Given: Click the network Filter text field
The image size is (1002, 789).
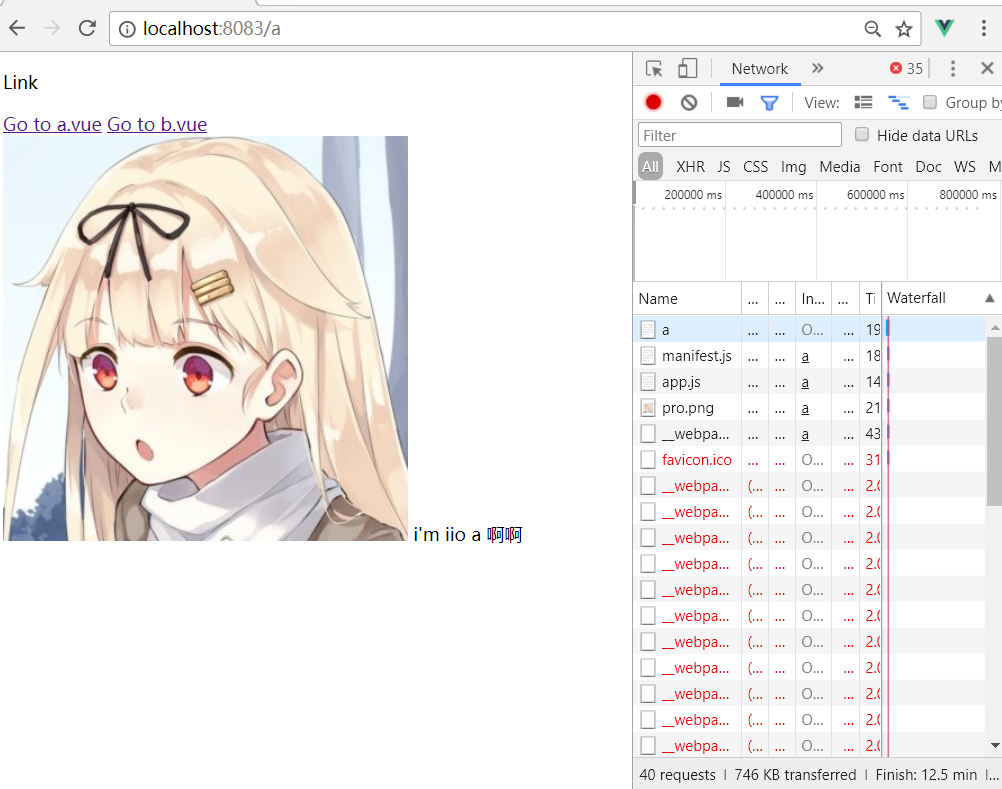Looking at the screenshot, I should click(740, 135).
